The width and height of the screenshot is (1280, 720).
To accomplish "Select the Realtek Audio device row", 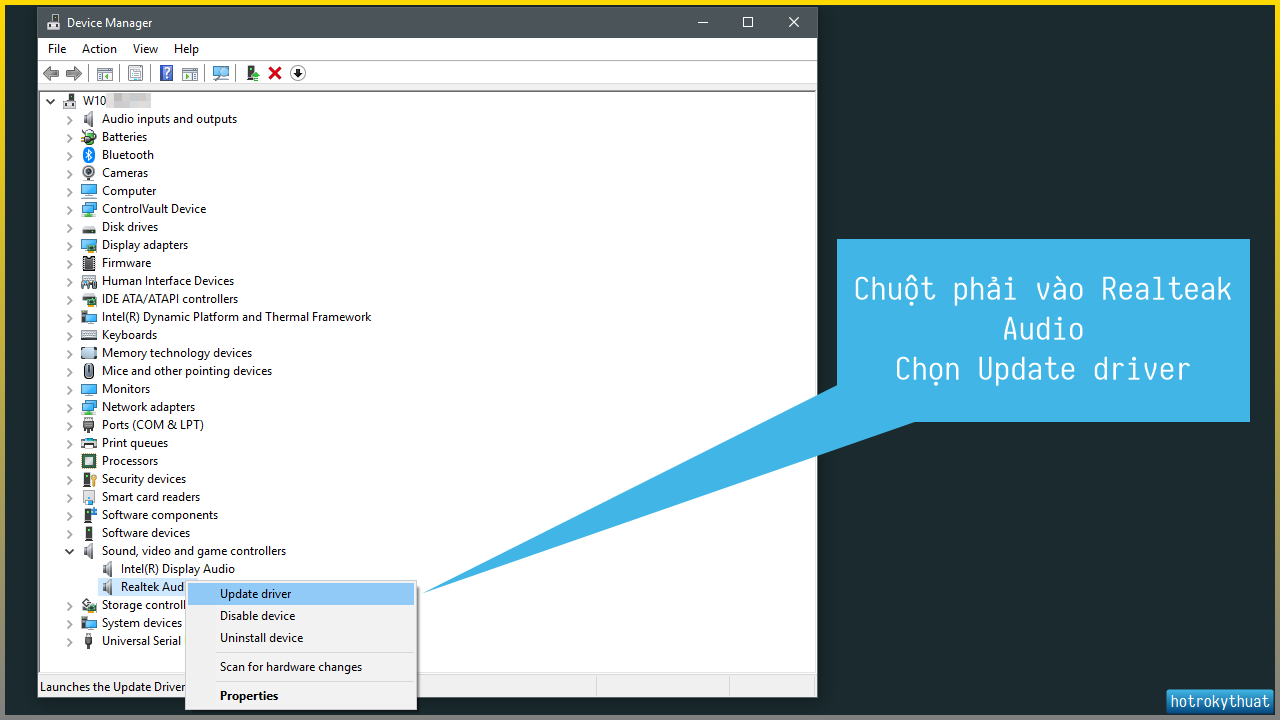I will pyautogui.click(x=152, y=587).
